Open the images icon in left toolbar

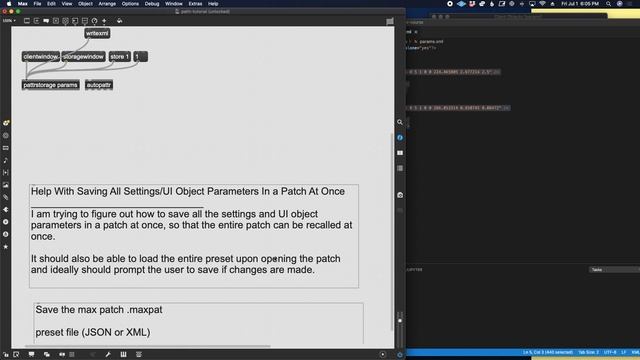point(6,185)
